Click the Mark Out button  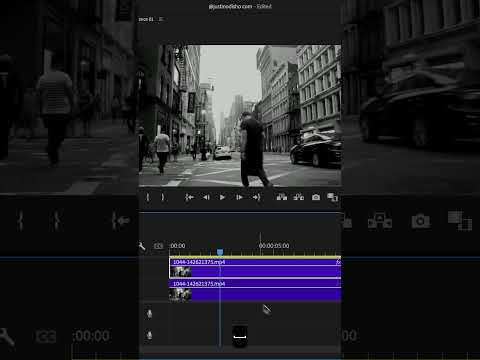(163, 197)
